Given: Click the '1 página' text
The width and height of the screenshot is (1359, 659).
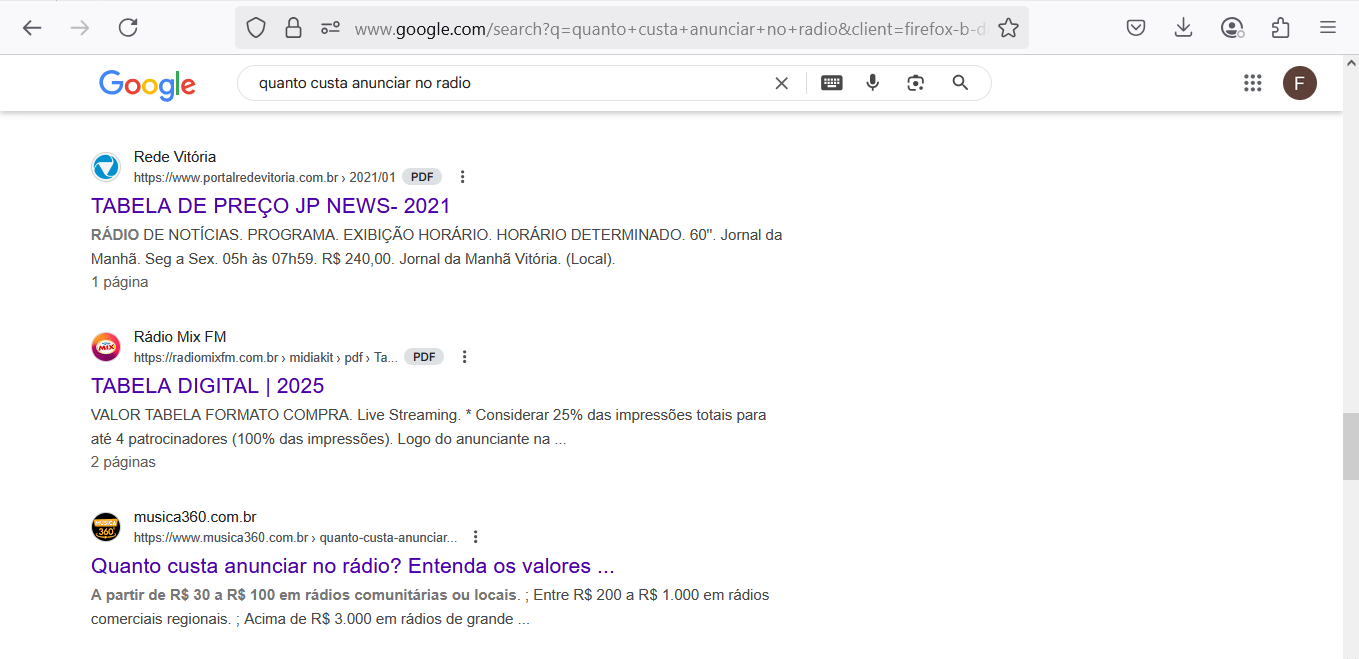Looking at the screenshot, I should (x=120, y=282).
